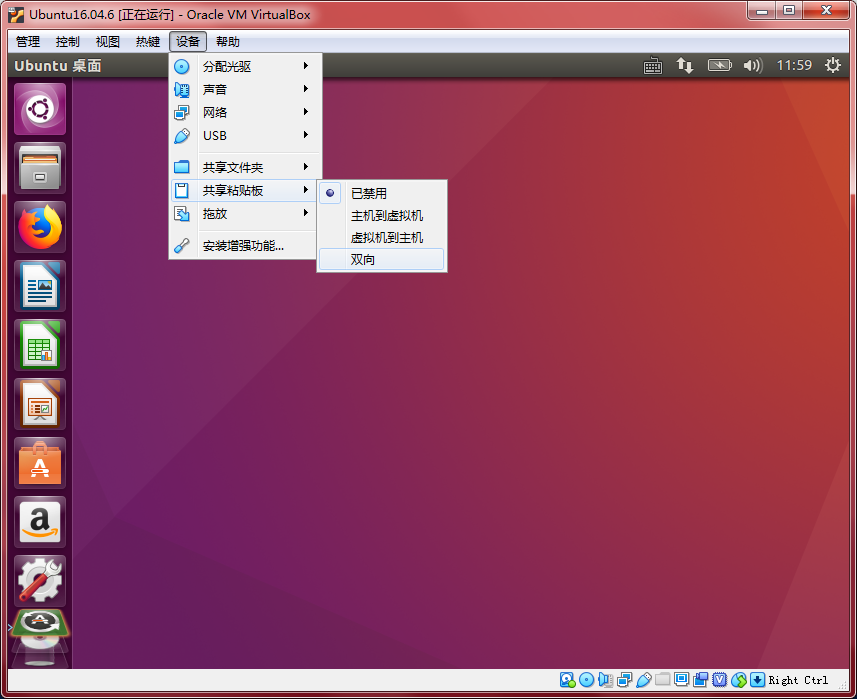Open the 帮助 menu
Viewport: 857px width, 699px height.
tap(227, 42)
